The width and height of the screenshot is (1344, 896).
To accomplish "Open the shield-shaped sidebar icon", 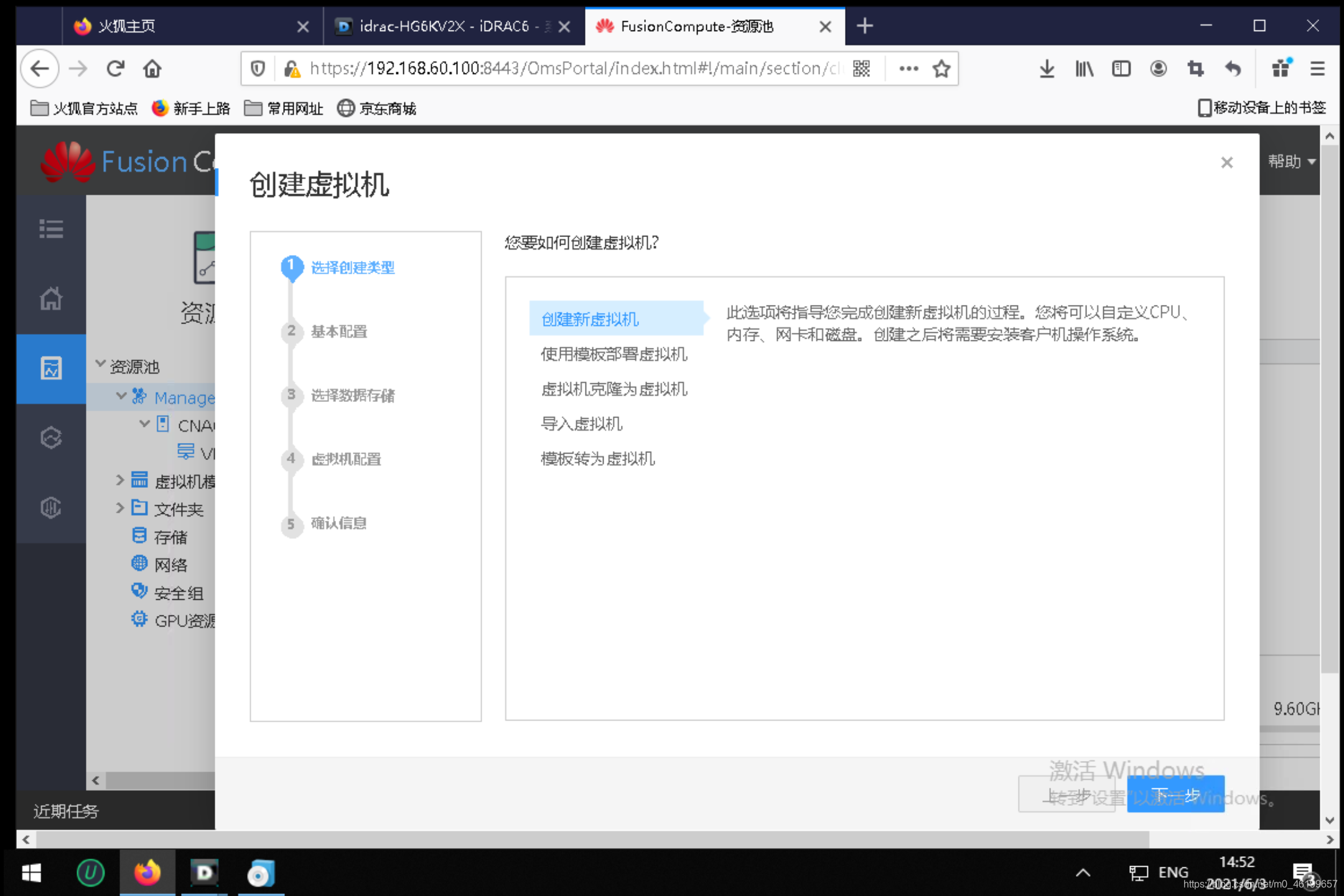I will point(51,508).
